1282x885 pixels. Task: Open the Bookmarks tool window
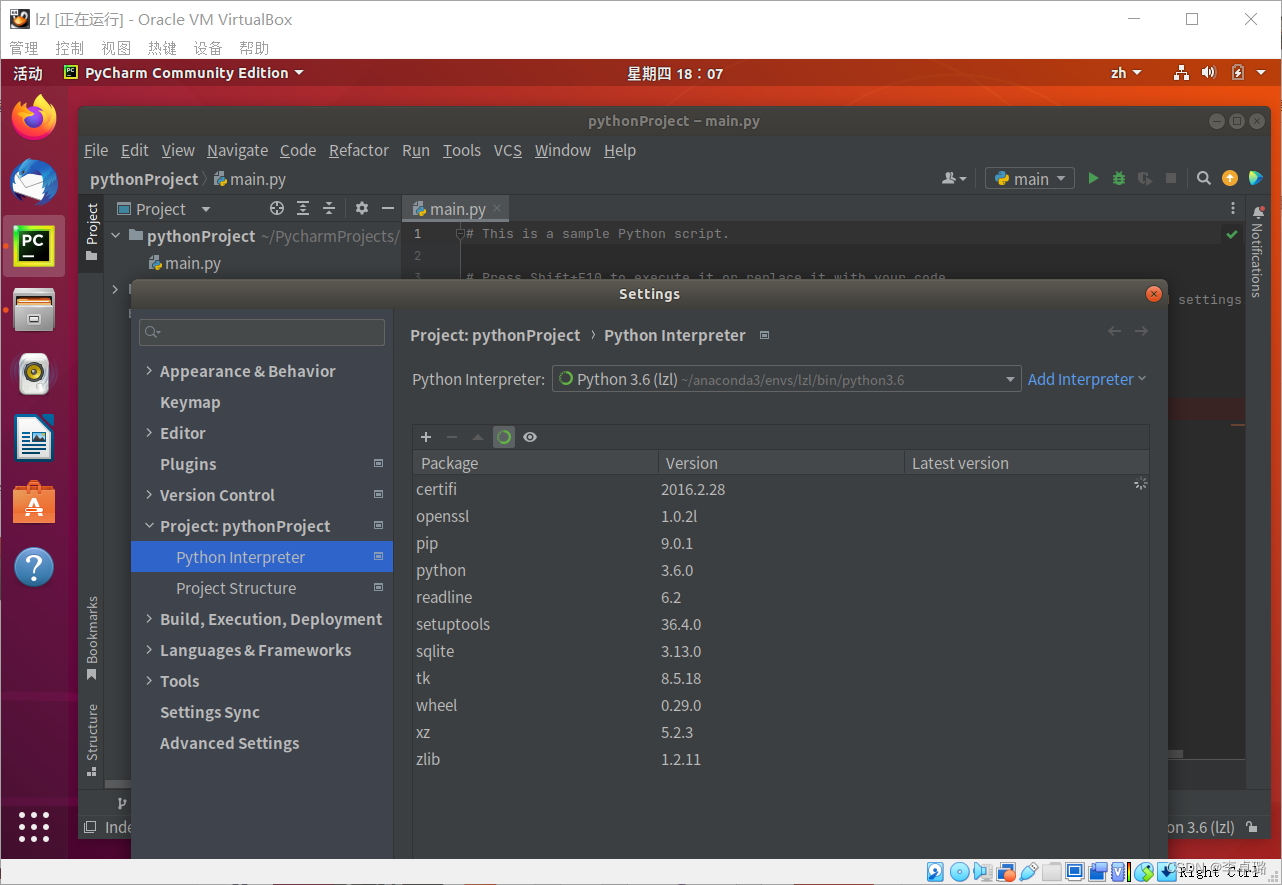click(x=92, y=638)
